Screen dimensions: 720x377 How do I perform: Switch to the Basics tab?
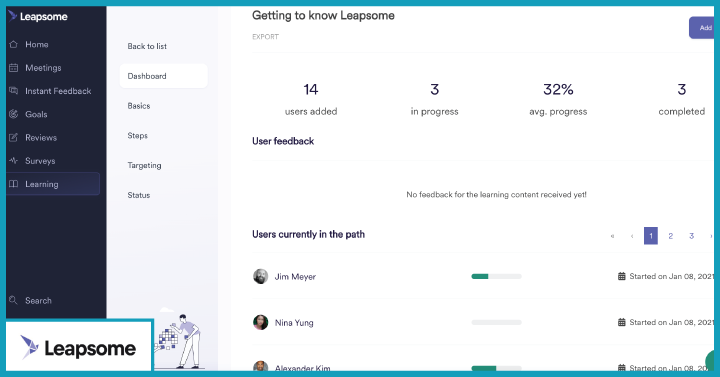(139, 106)
